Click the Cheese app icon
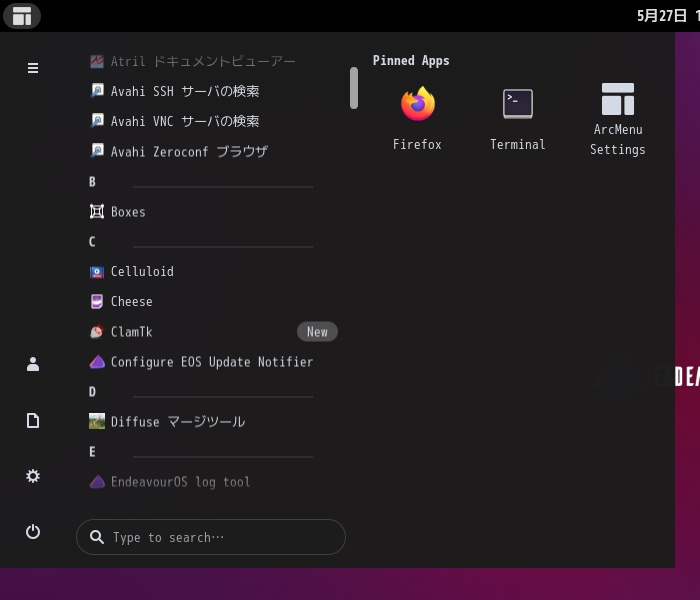 coord(97,301)
